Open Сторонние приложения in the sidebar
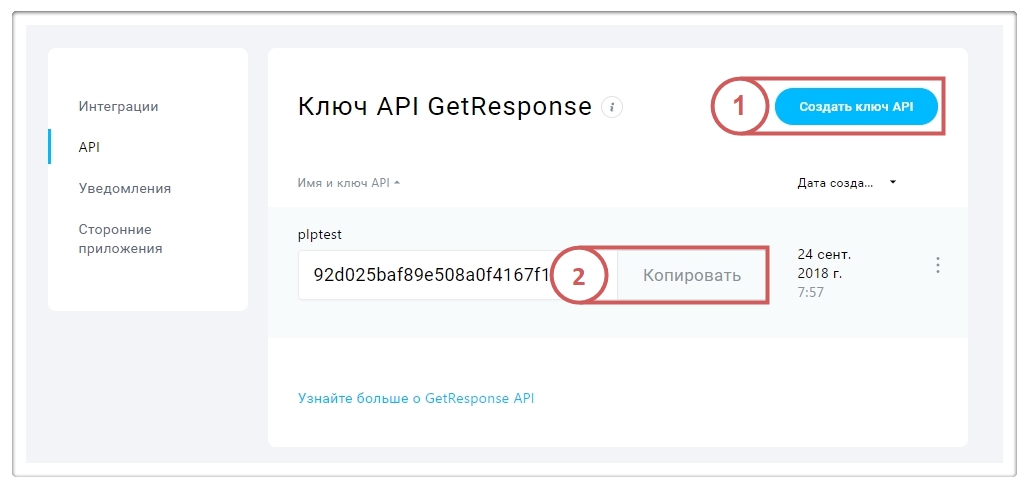The height and width of the screenshot is (489, 1032). tap(120, 239)
